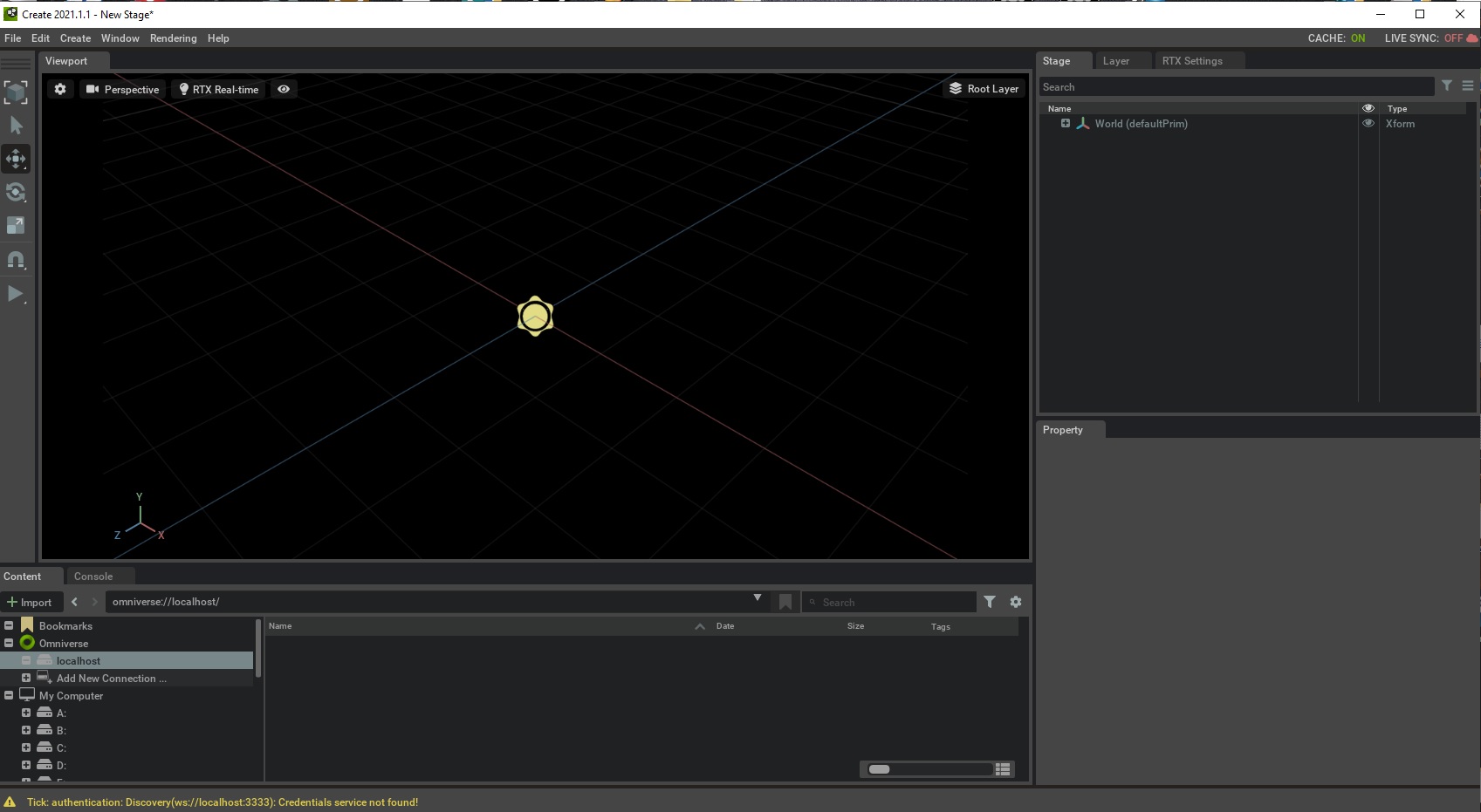Sort Content list by Date column
Image resolution: width=1481 pixels, height=812 pixels.
click(725, 626)
